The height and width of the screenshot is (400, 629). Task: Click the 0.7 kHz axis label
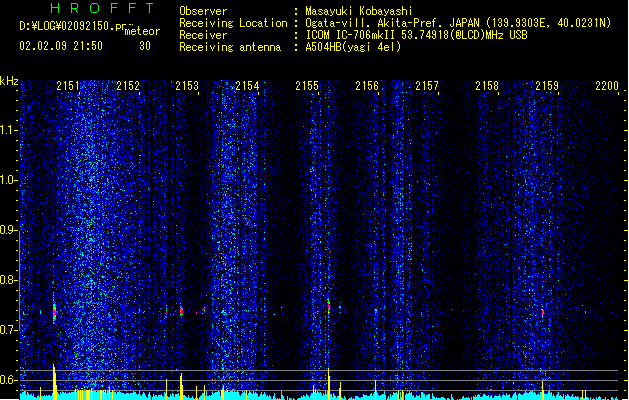[x=8, y=330]
